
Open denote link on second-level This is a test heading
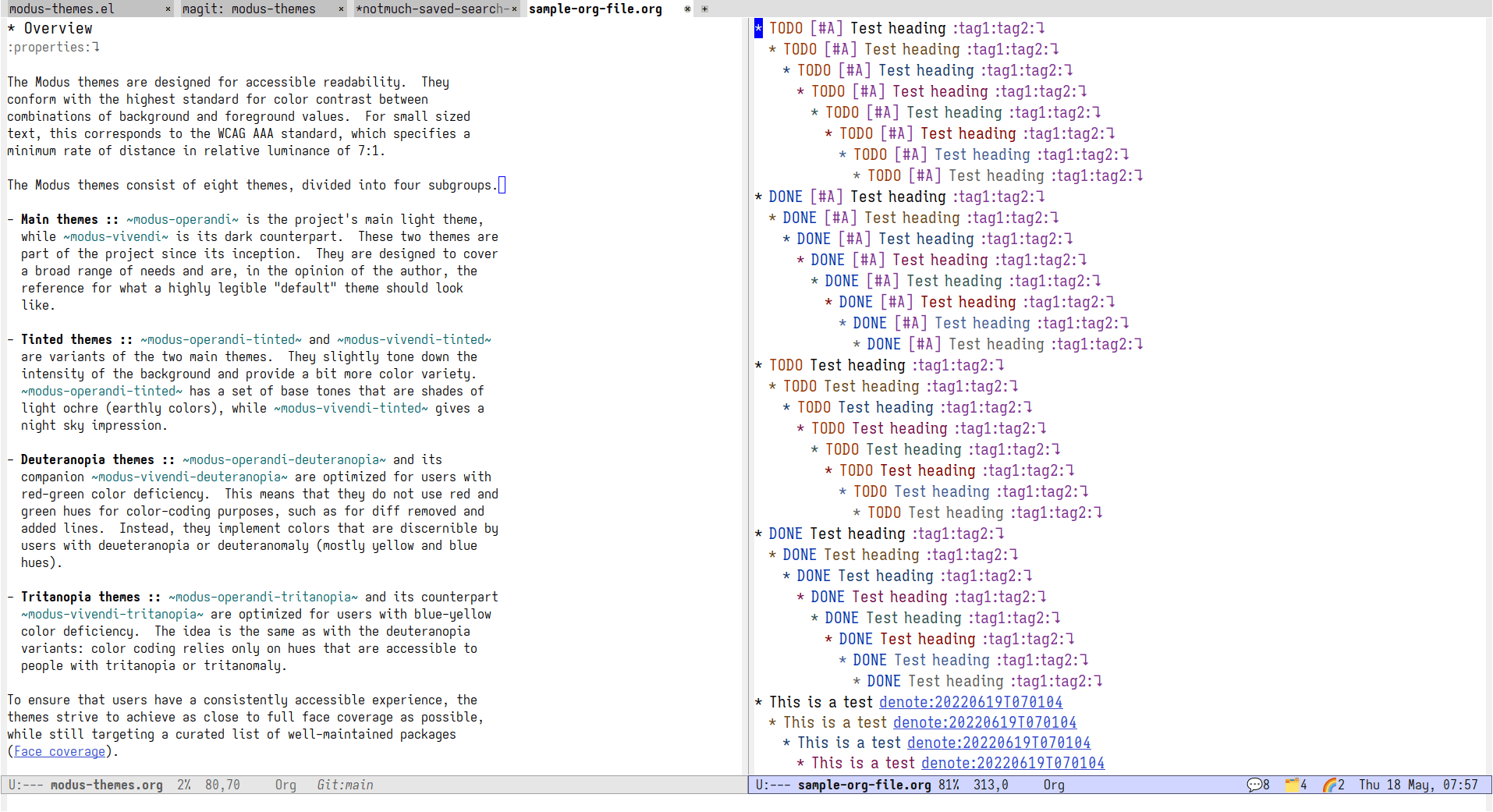pyautogui.click(x=984, y=722)
